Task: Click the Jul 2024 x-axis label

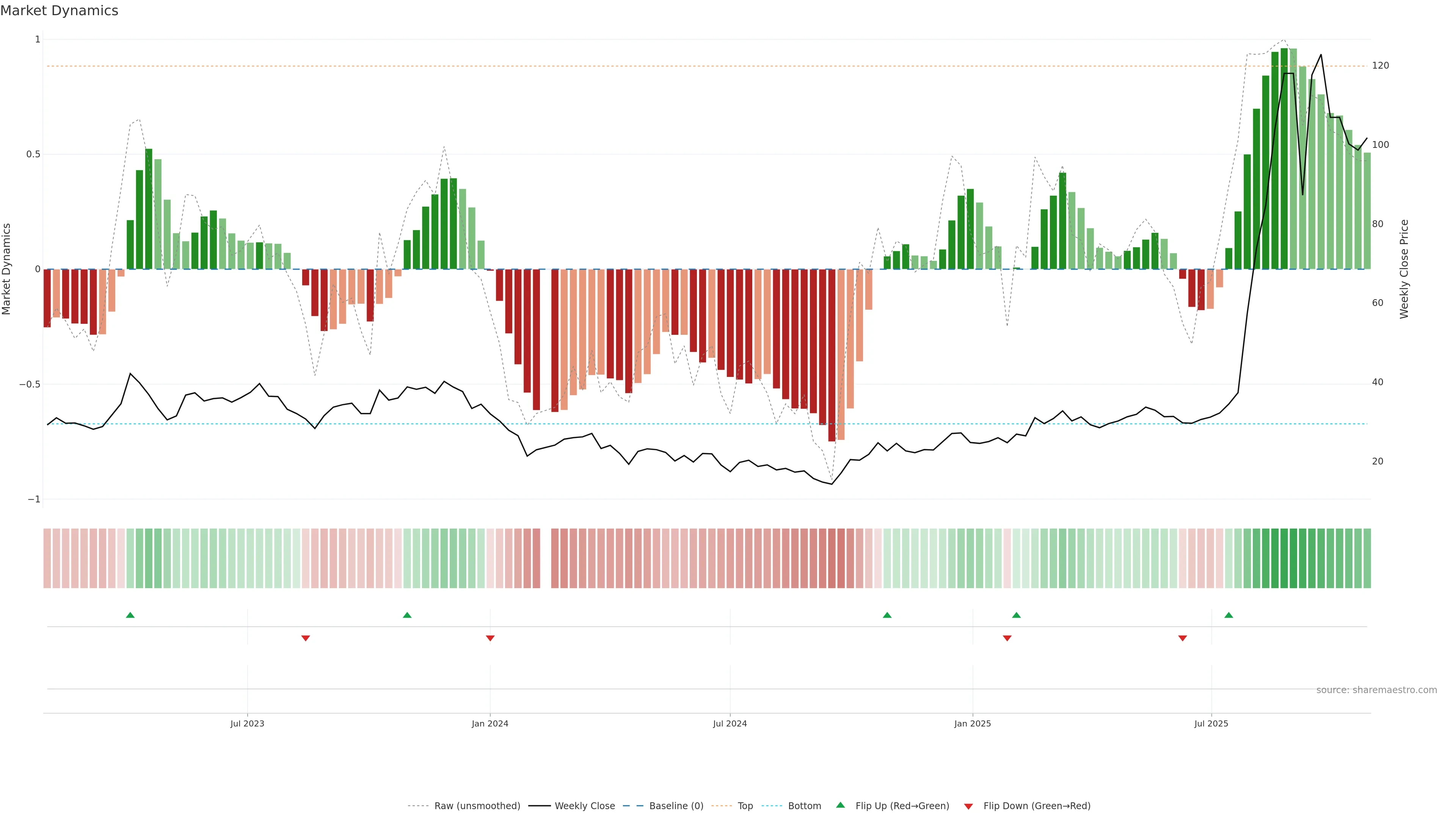Action: (x=730, y=723)
